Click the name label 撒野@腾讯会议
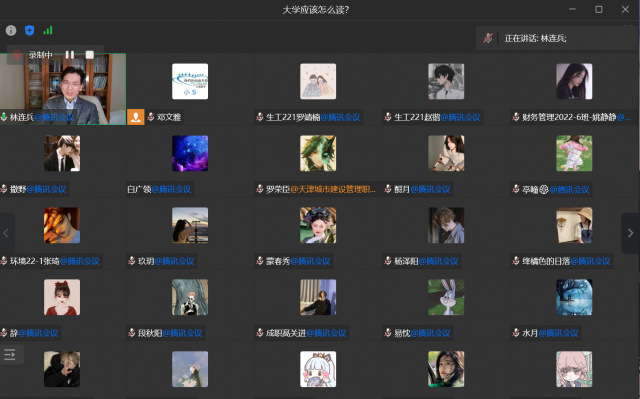The width and height of the screenshot is (640, 399). tap(38, 189)
